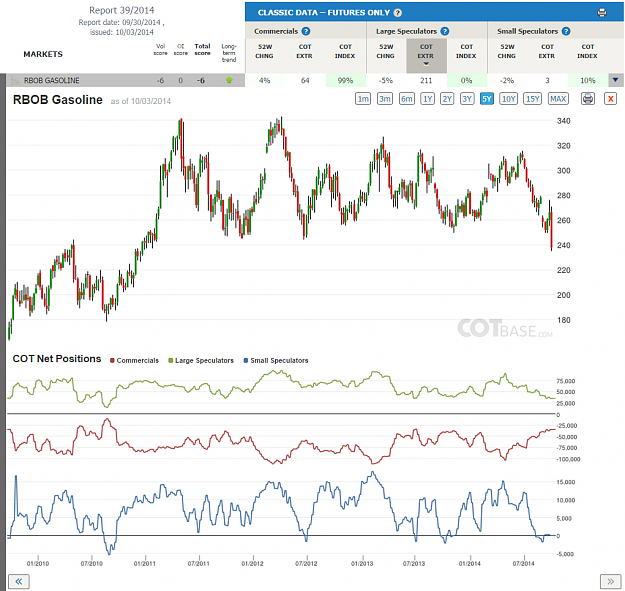Click the RBOB Gasoline chart title
Viewport: 625px width, 591px height.
pos(58,100)
